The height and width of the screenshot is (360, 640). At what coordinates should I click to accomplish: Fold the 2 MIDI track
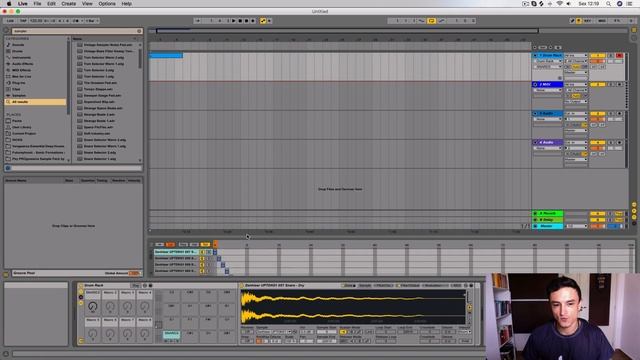(535, 84)
